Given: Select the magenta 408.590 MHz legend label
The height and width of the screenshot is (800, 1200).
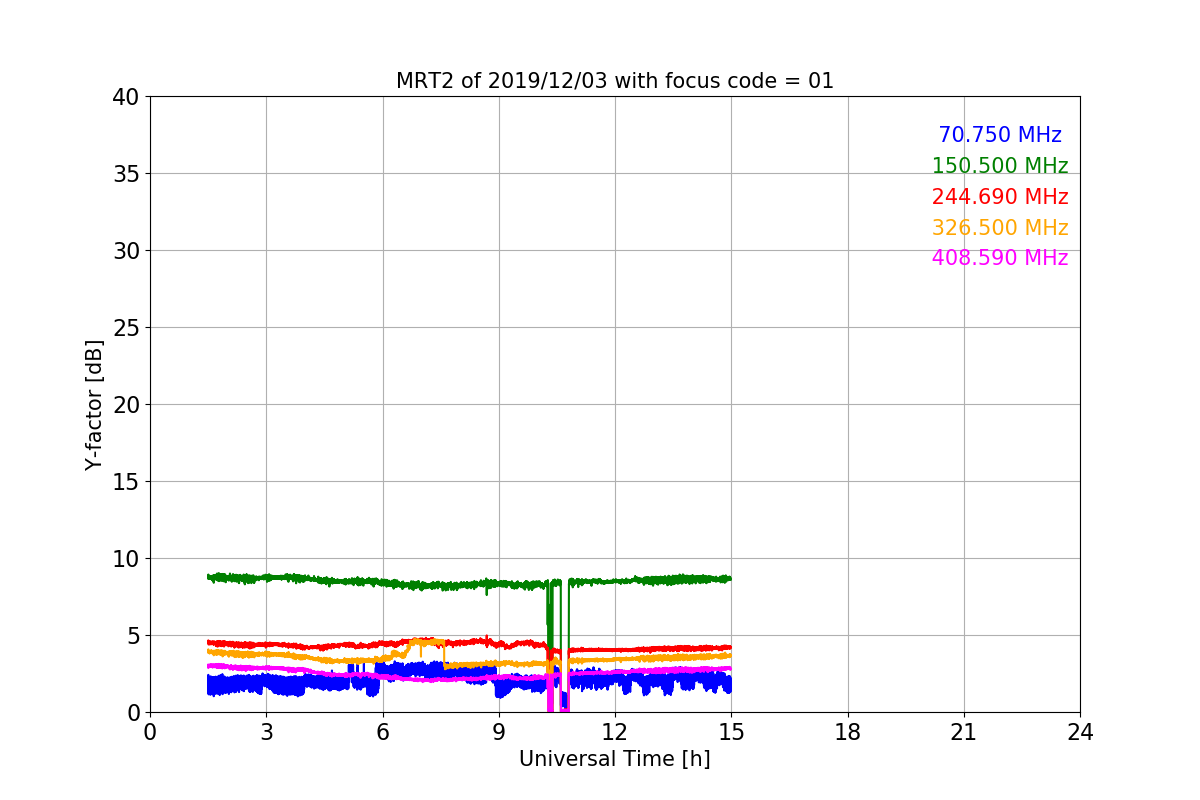Looking at the screenshot, I should tap(1000, 258).
